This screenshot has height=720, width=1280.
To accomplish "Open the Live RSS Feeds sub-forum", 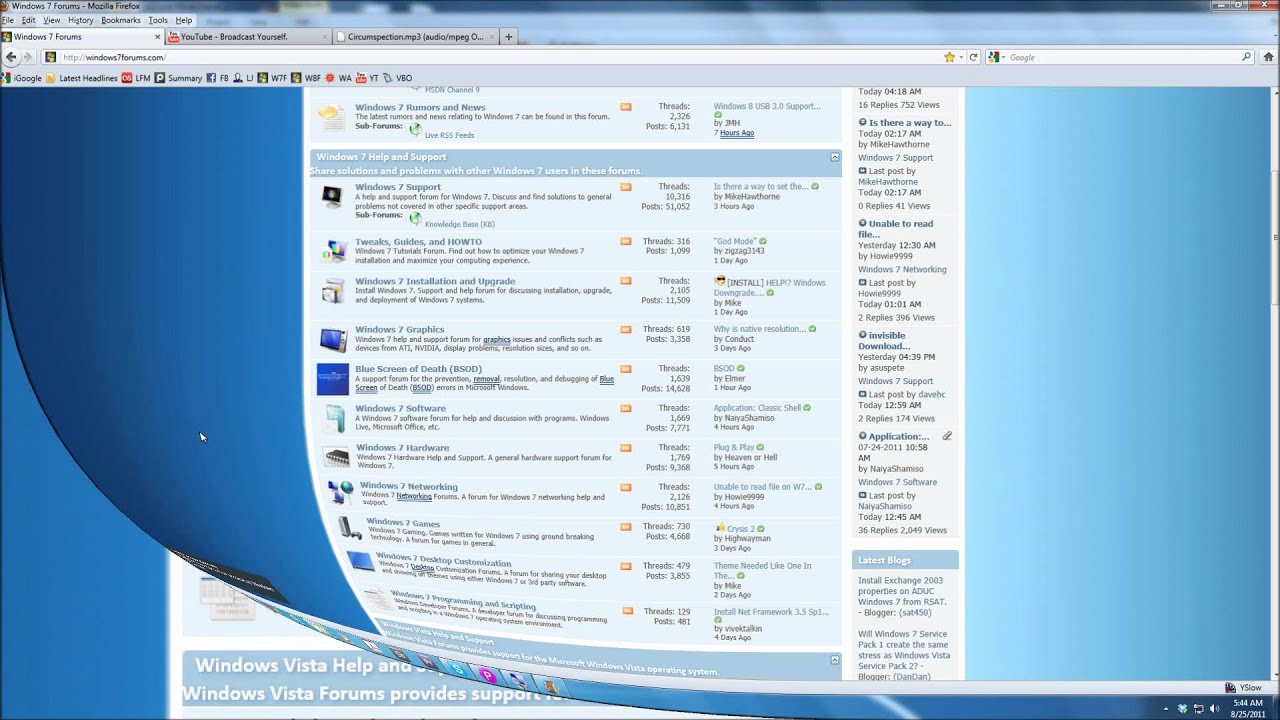I will 449,135.
